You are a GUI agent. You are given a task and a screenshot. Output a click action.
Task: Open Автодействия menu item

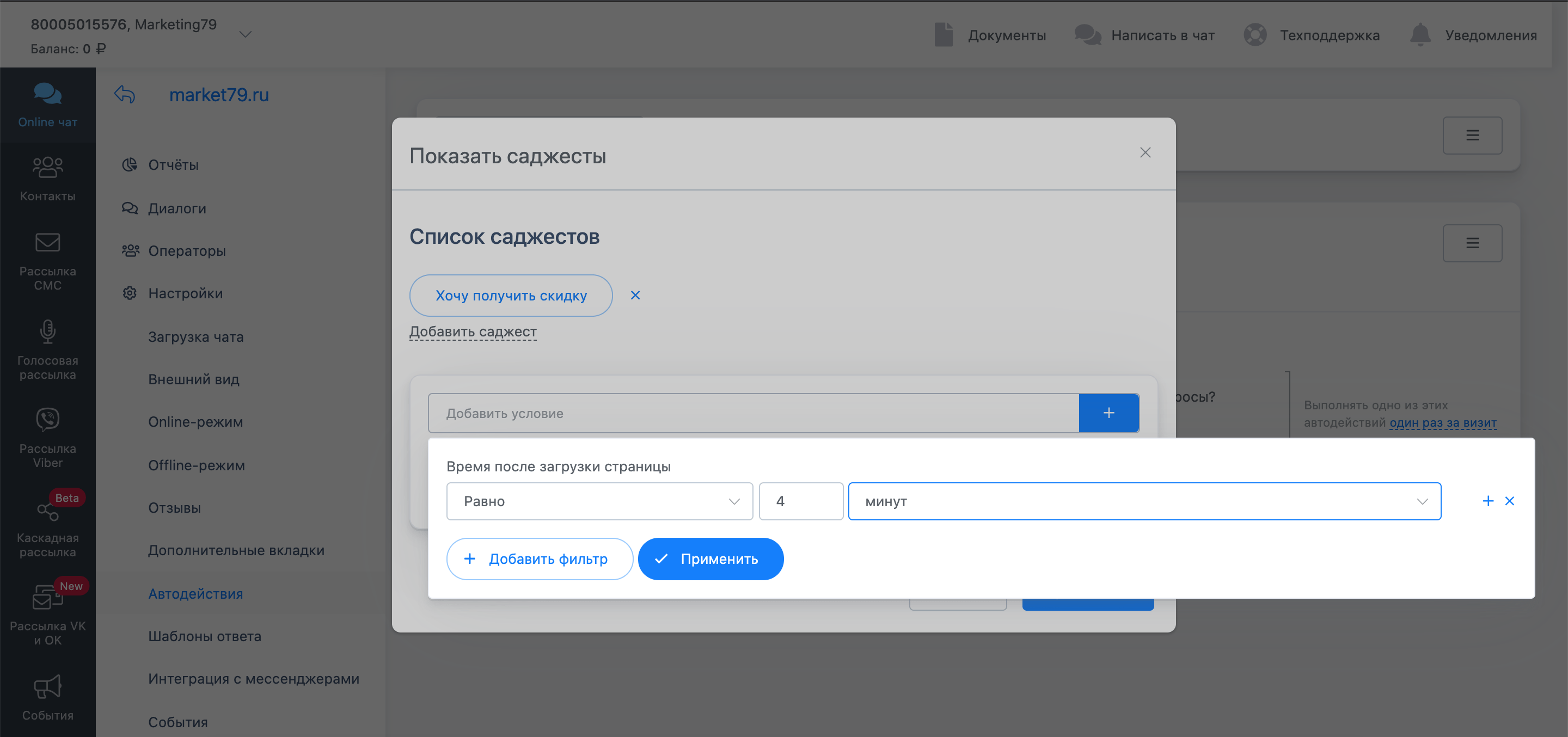[195, 593]
